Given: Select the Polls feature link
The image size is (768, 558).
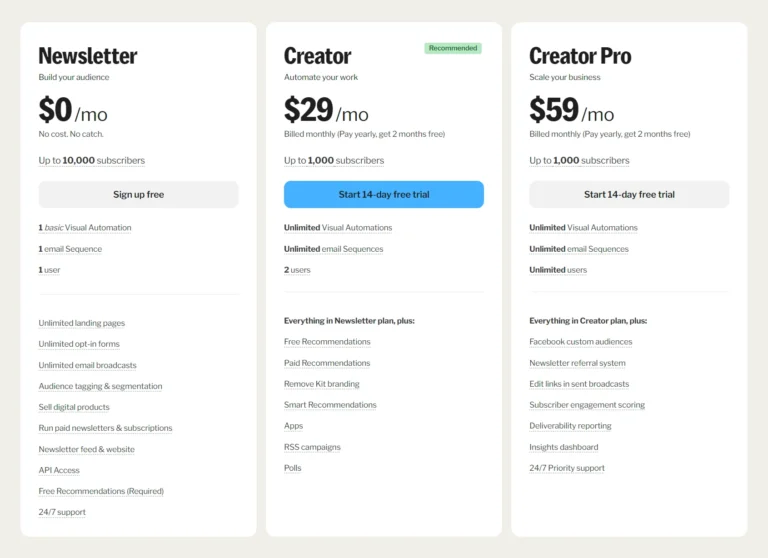Looking at the screenshot, I should [292, 468].
